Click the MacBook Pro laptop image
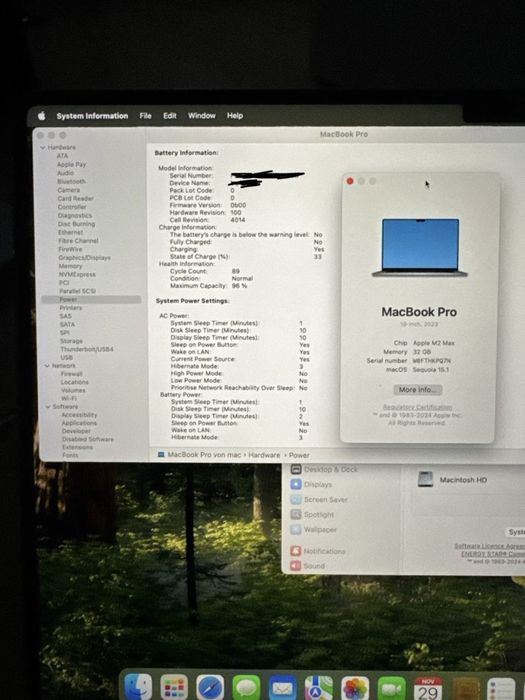525x700 pixels. click(x=420, y=247)
